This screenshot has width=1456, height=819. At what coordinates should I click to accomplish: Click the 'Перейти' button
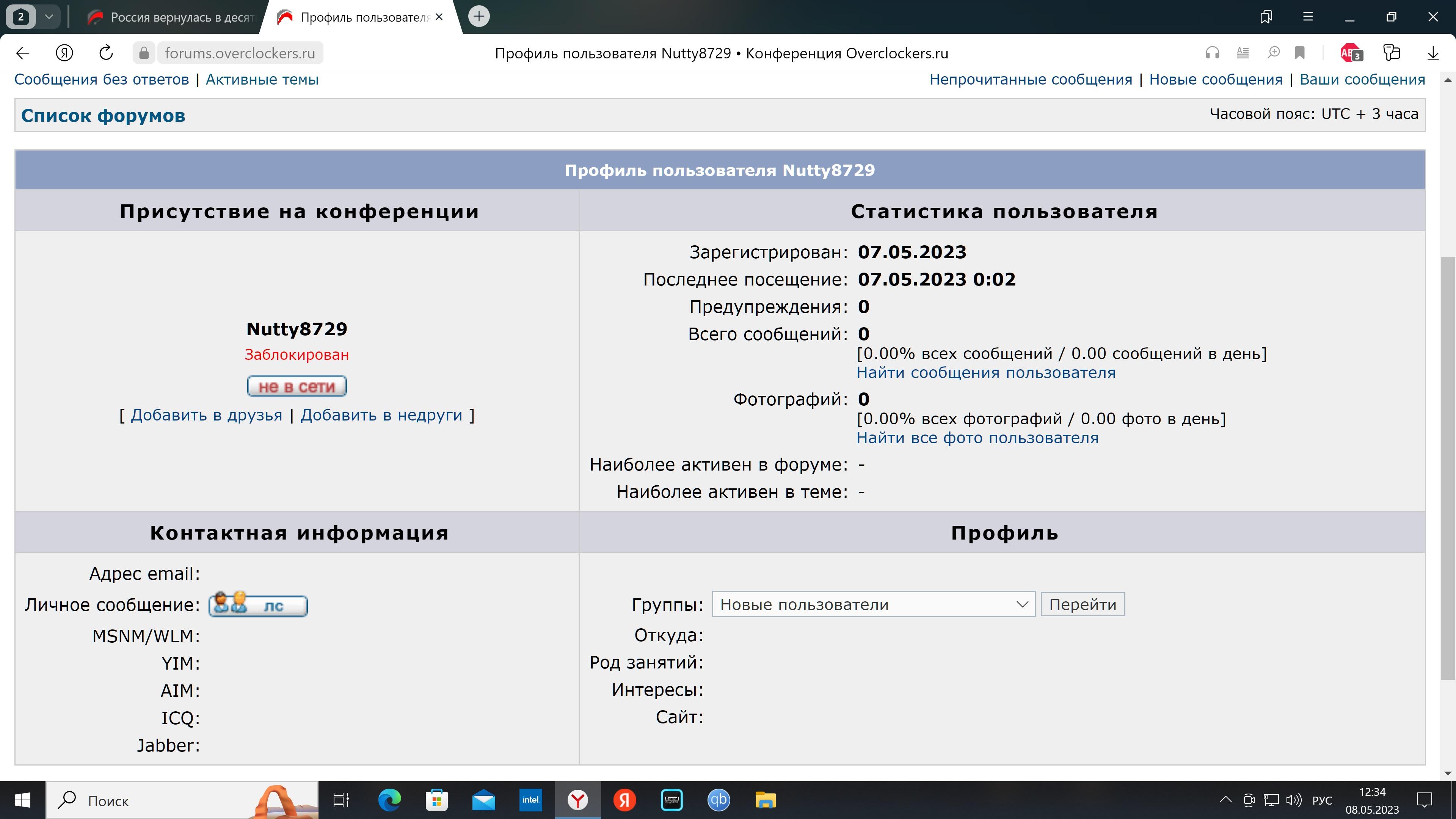1083,604
